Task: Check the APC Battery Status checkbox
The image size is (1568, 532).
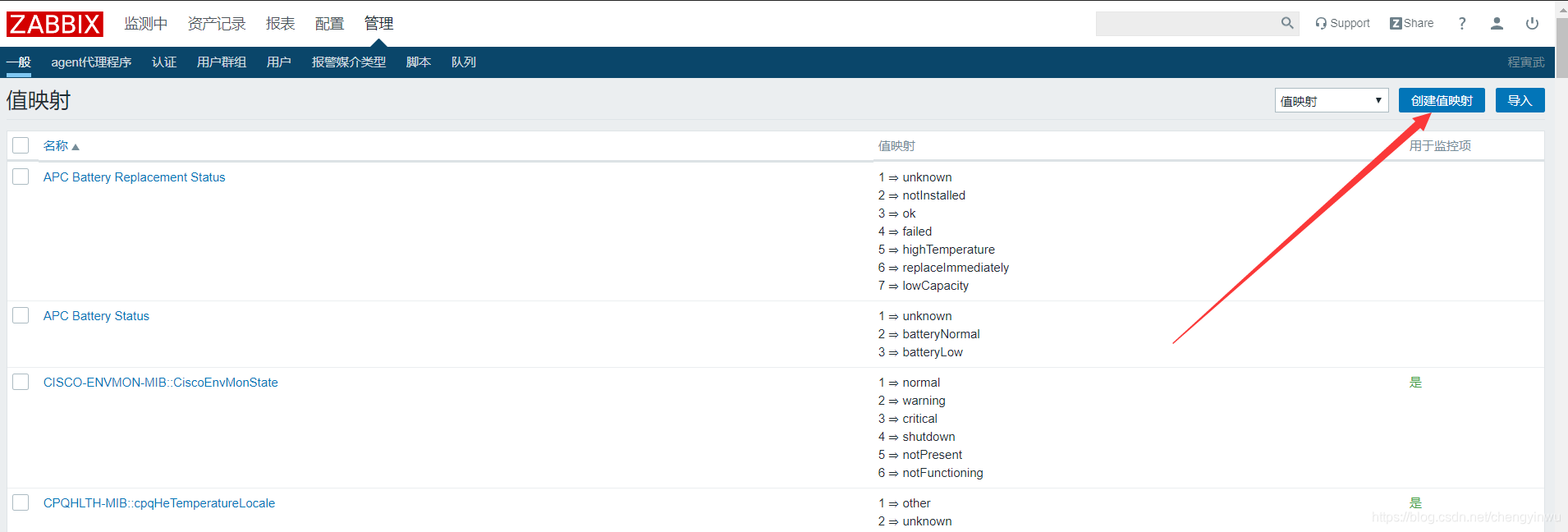Action: tap(21, 315)
